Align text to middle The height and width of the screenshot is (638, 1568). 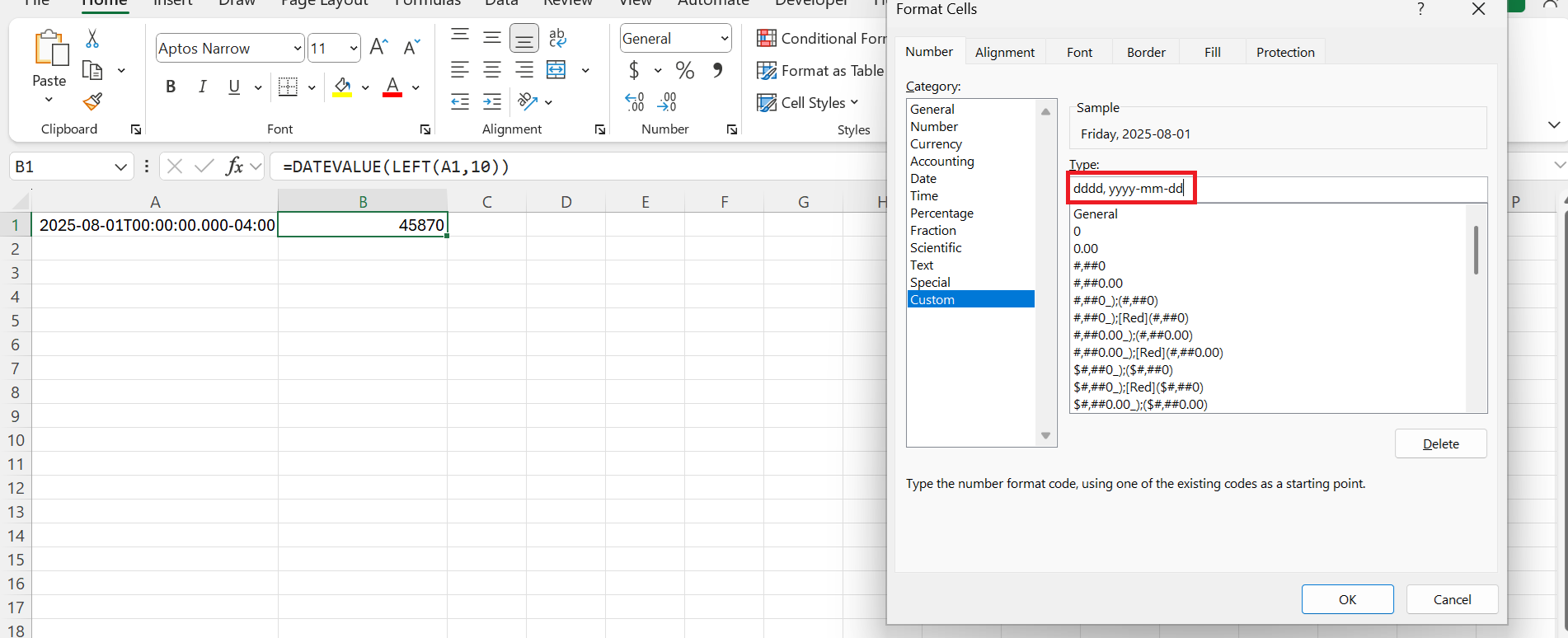pos(492,37)
